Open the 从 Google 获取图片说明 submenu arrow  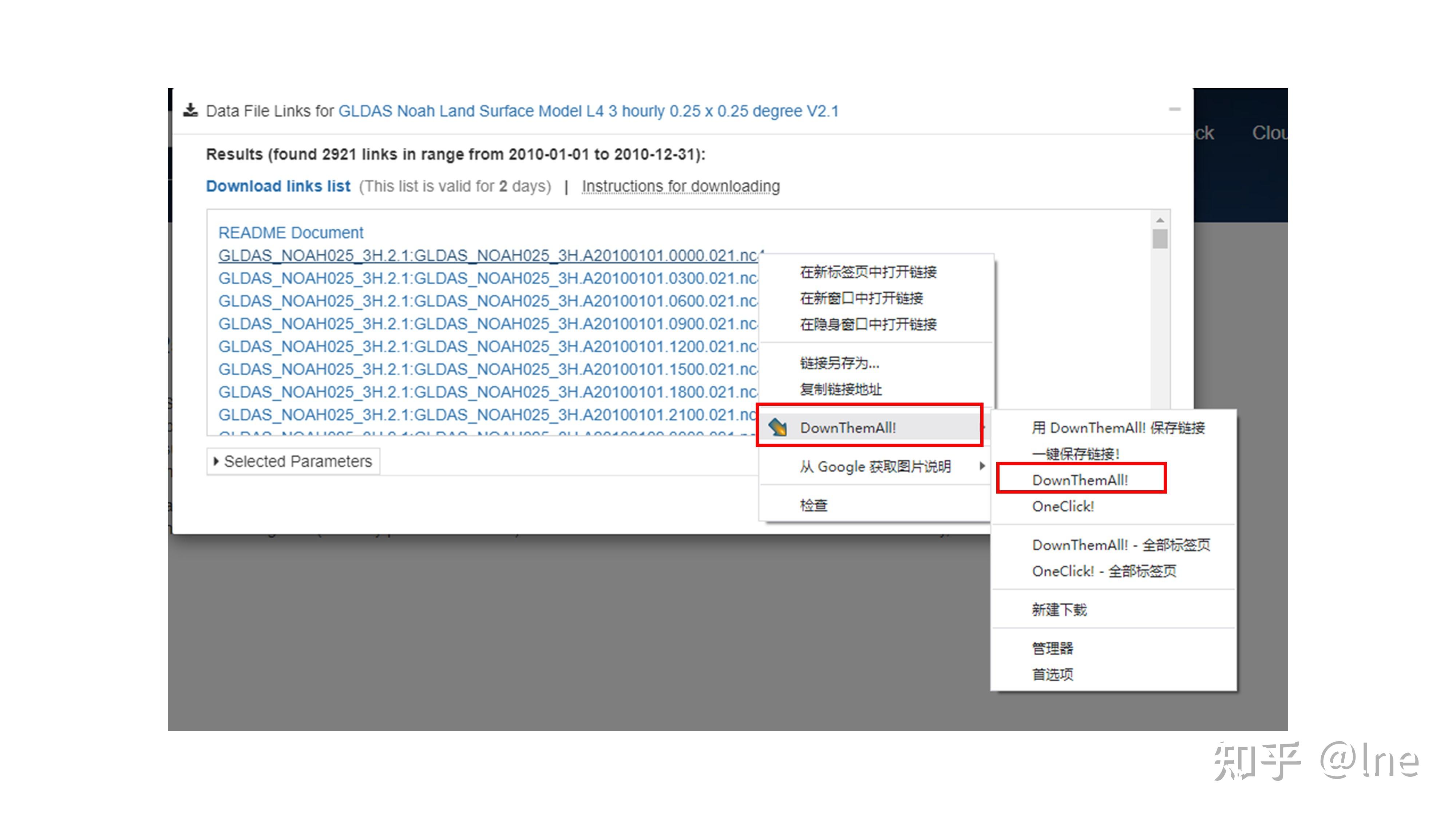[x=982, y=466]
